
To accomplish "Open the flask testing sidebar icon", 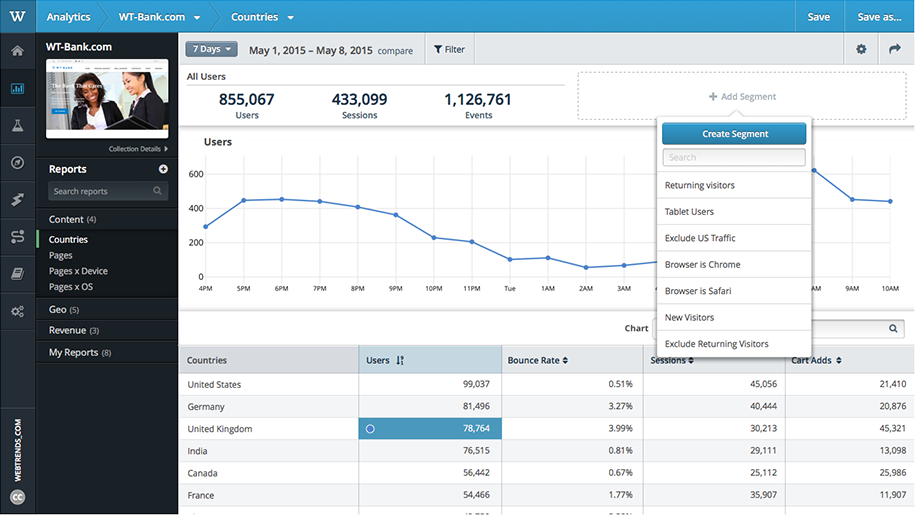I will coord(18,125).
